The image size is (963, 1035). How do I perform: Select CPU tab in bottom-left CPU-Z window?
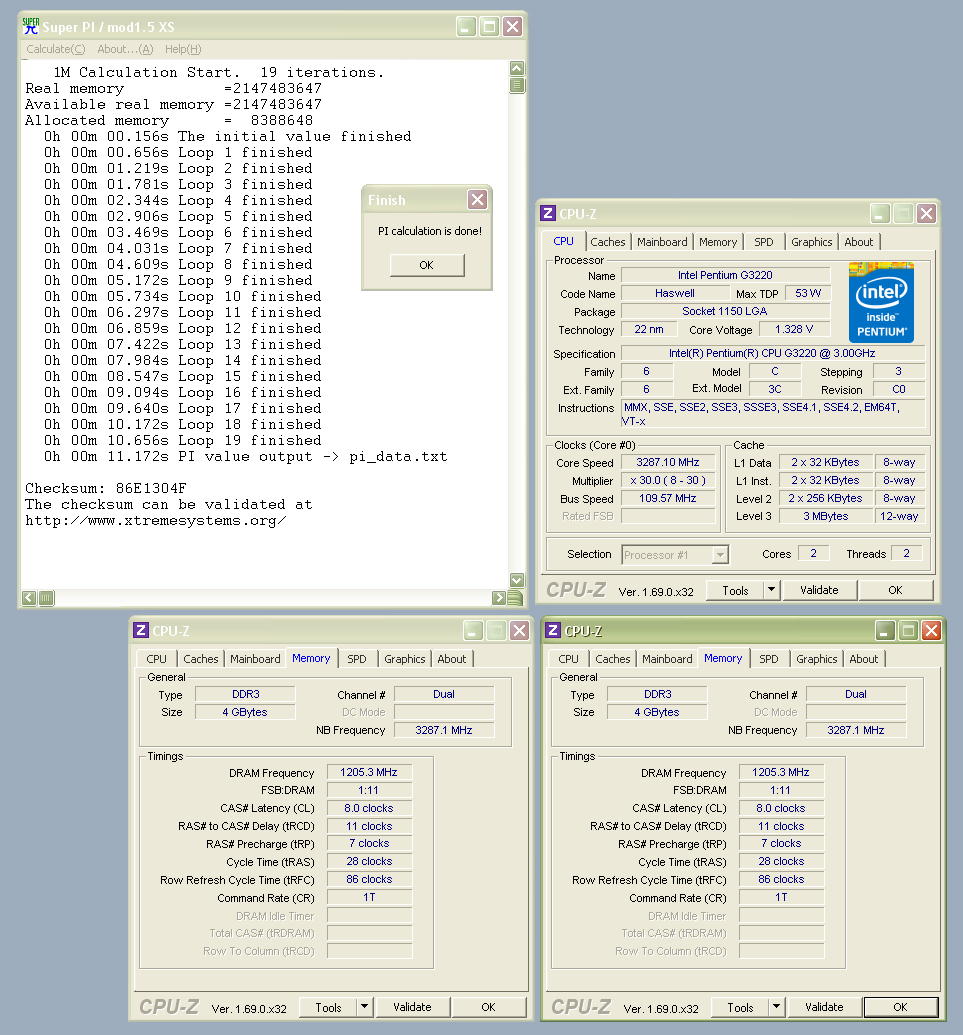[x=156, y=659]
